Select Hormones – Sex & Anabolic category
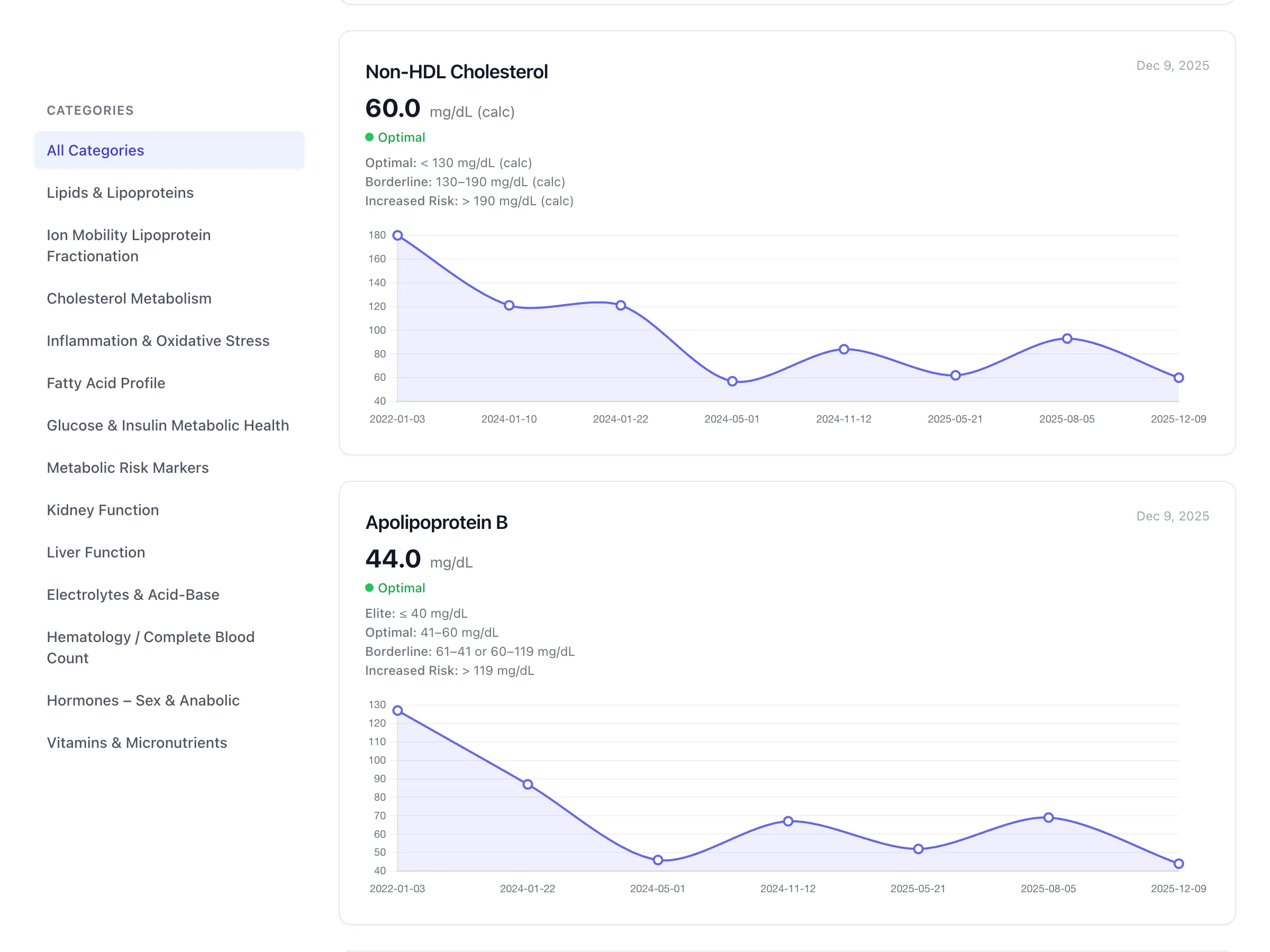 [143, 700]
